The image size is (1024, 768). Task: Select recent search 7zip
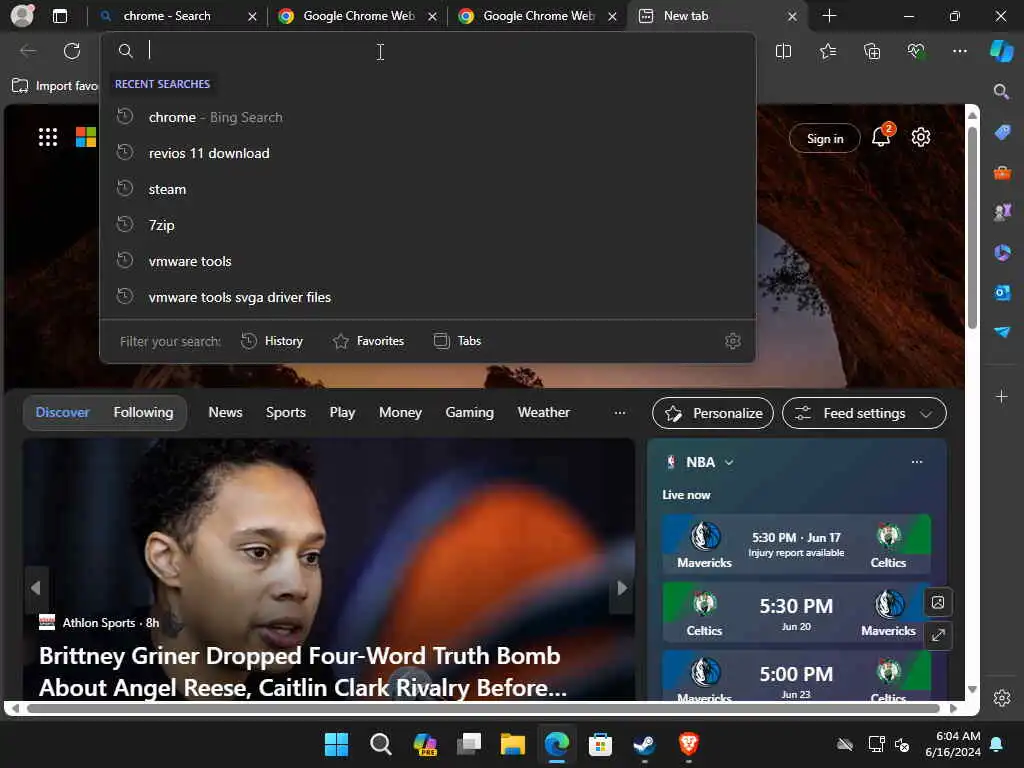pyautogui.click(x=428, y=225)
